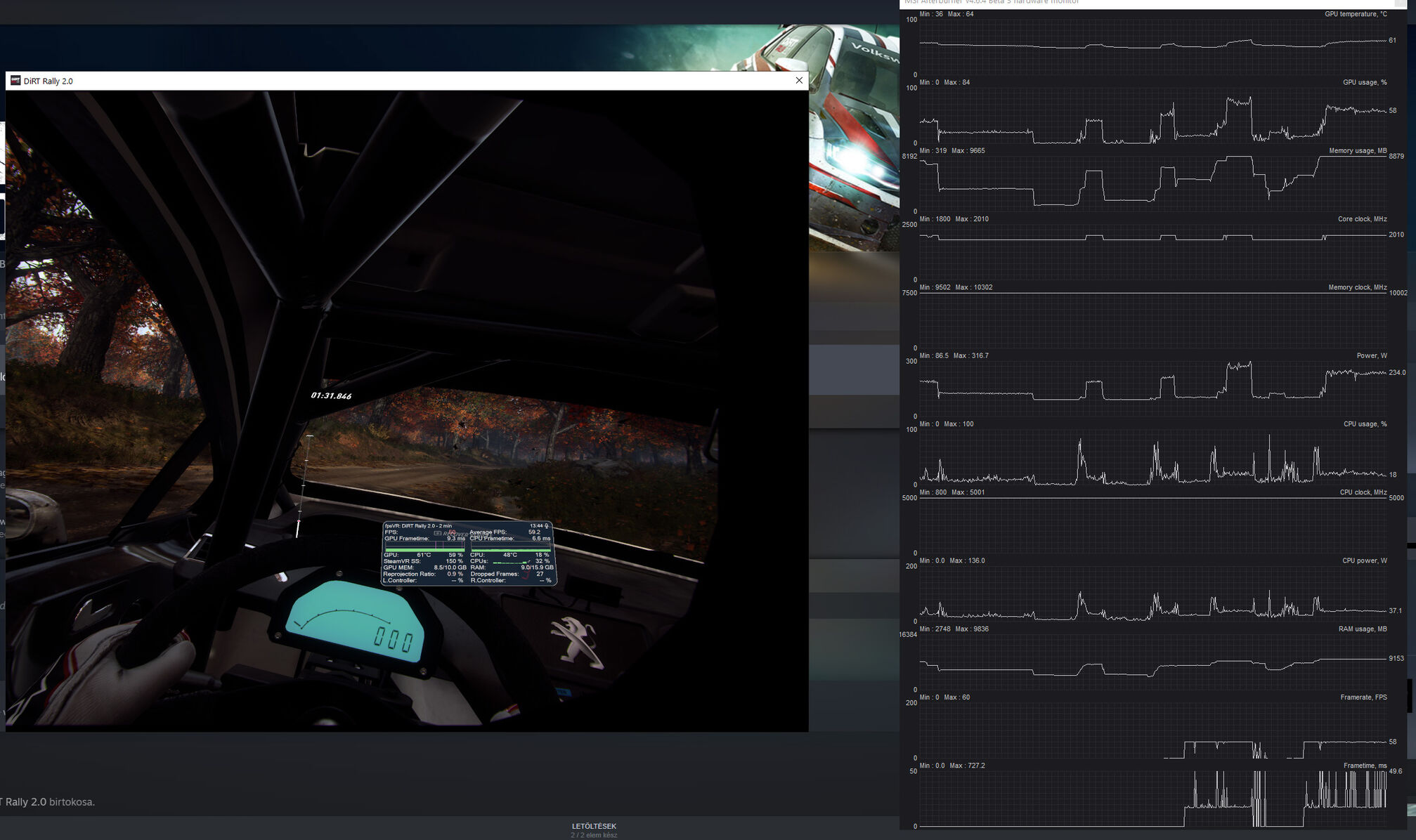Click the Framerate FPS graph
This screenshot has height=840, width=1416.
(x=1152, y=730)
